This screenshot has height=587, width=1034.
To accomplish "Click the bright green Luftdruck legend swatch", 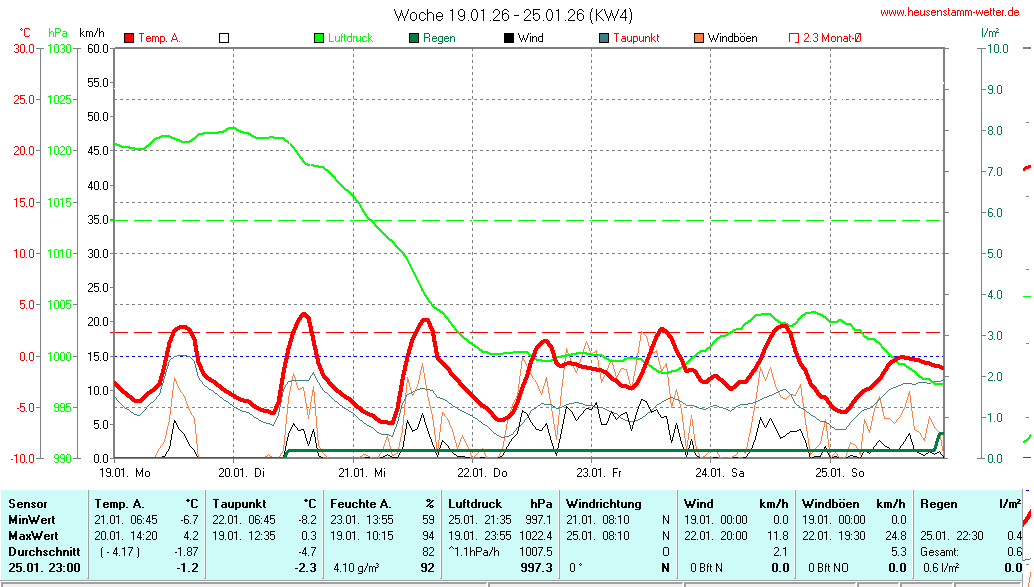I will pos(319,38).
